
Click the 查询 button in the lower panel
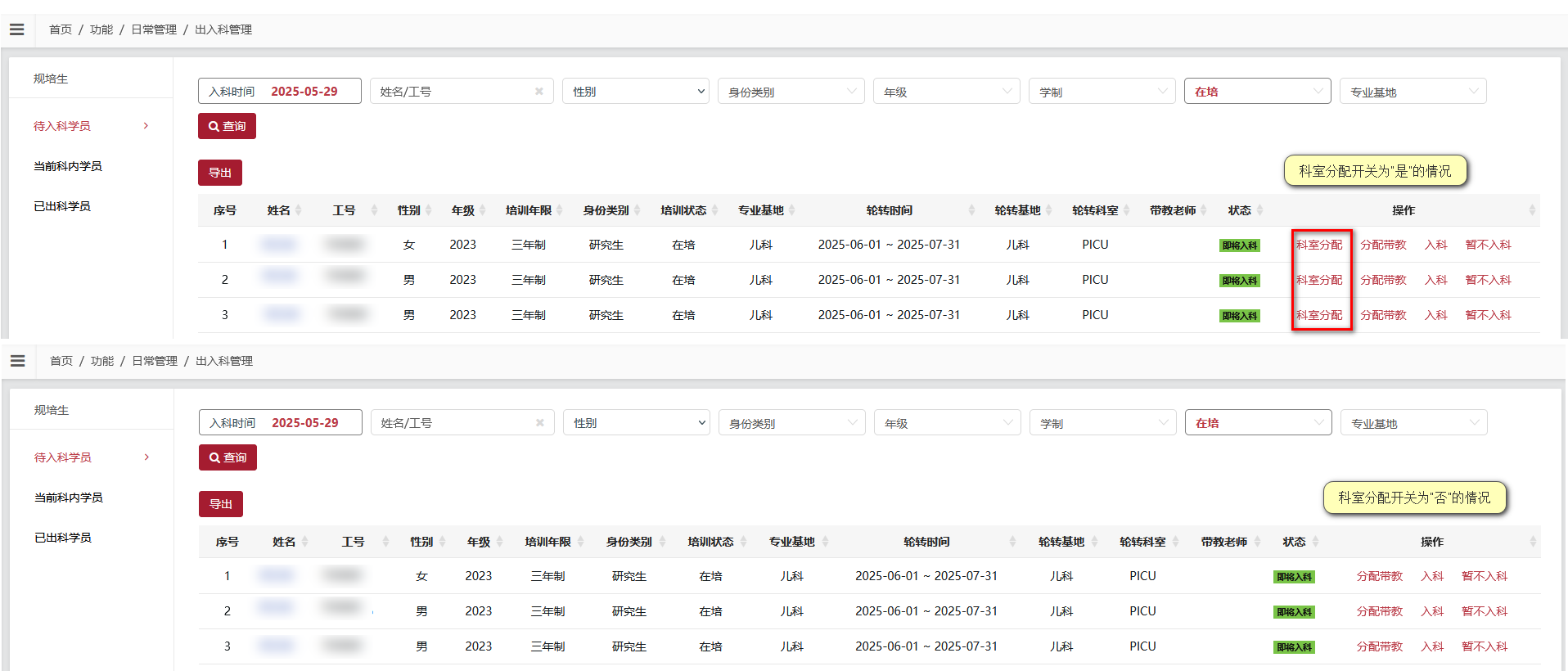[x=228, y=457]
